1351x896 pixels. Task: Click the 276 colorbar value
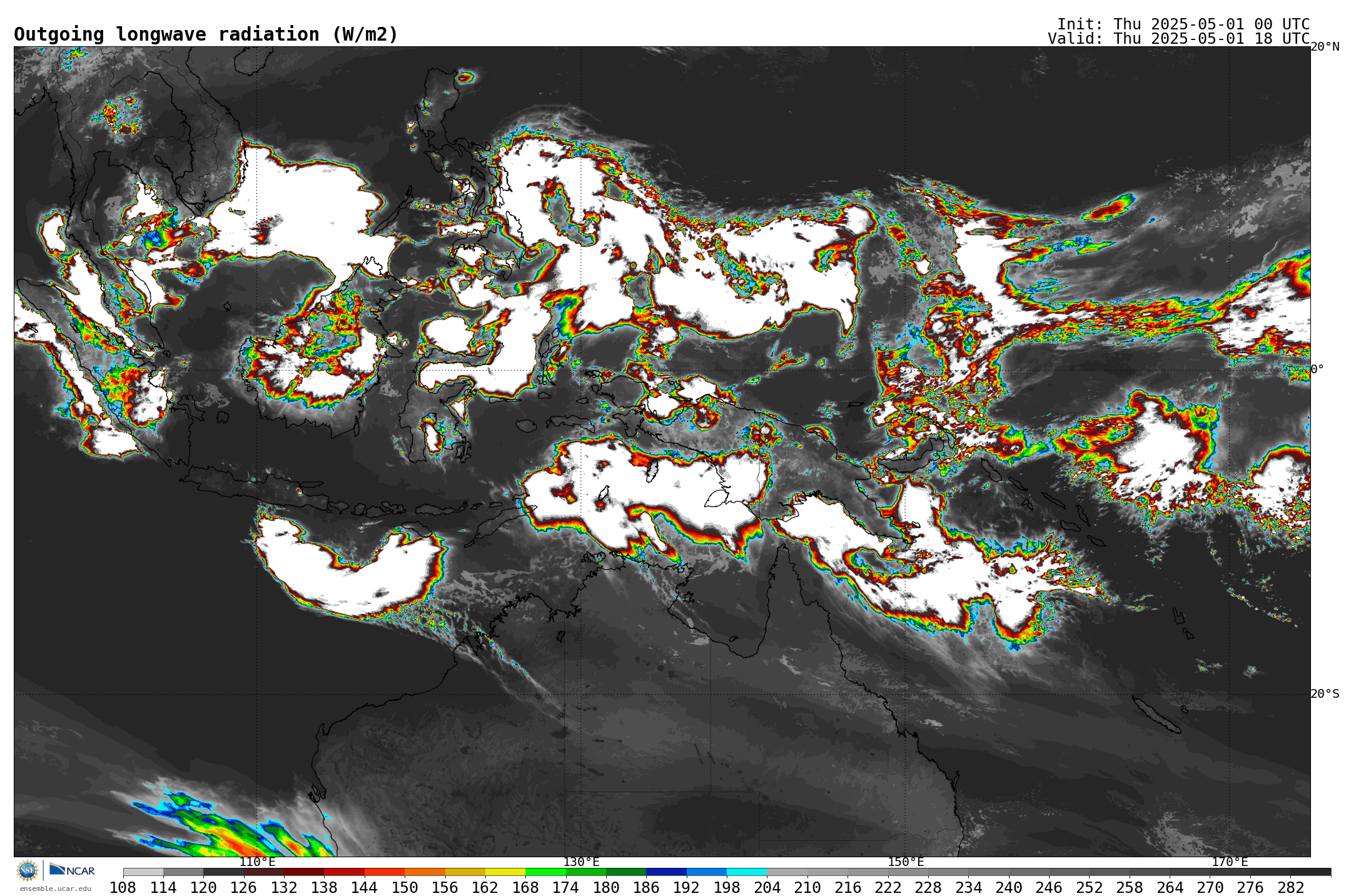pyautogui.click(x=1250, y=887)
